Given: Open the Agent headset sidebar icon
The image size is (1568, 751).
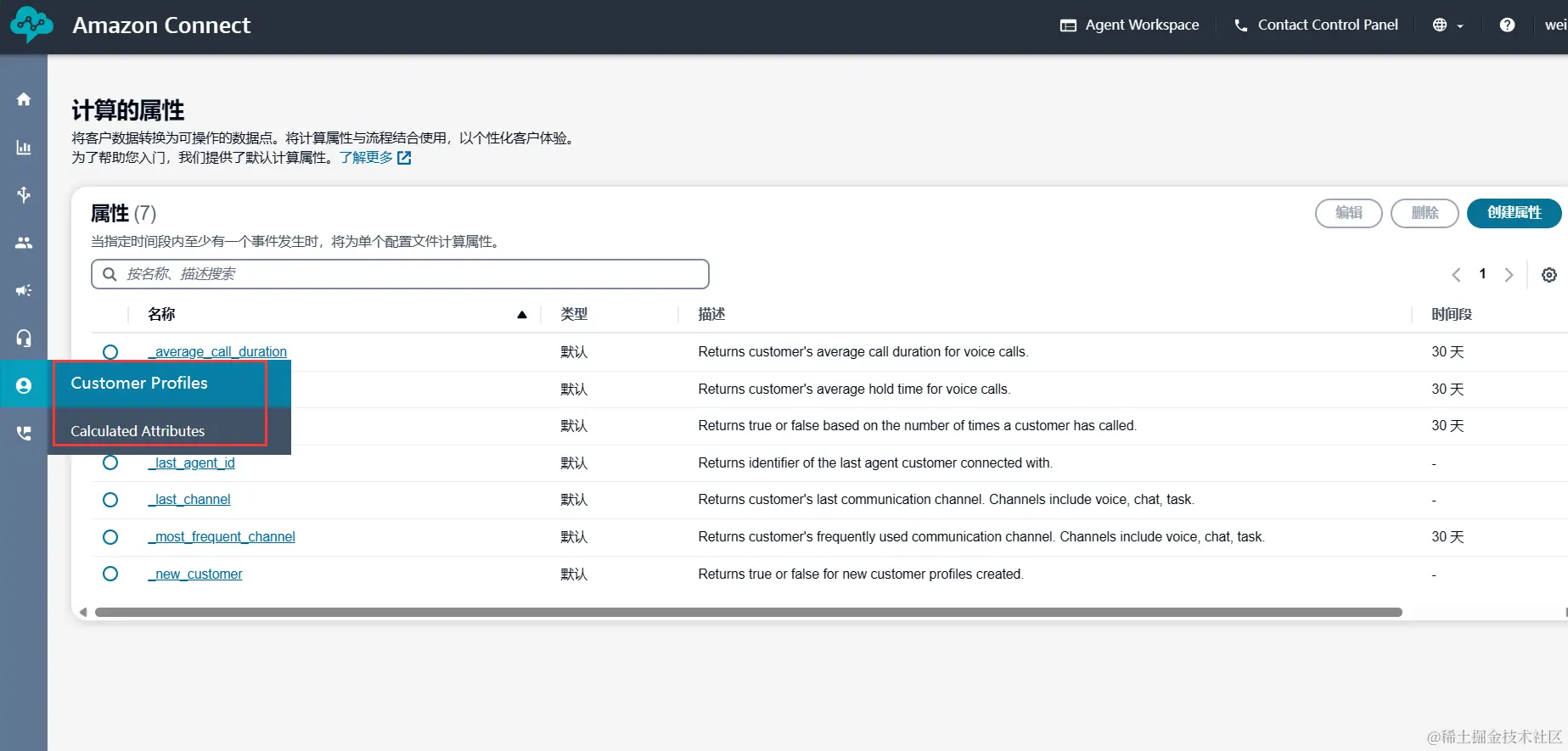Looking at the screenshot, I should tap(24, 338).
